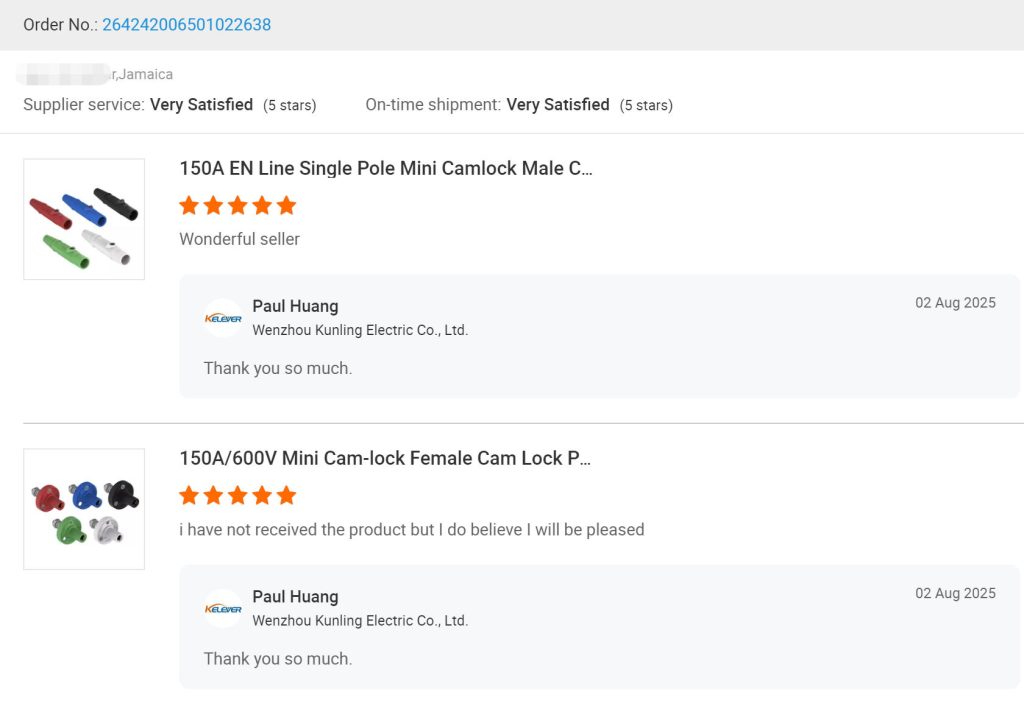Click the On-time shipment Very Satisfied rating

558,105
